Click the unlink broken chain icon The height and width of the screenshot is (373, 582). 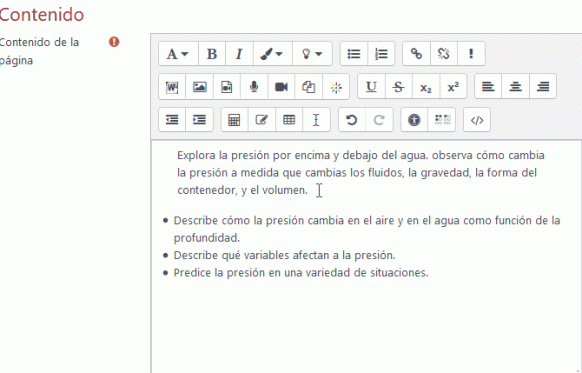click(x=444, y=54)
